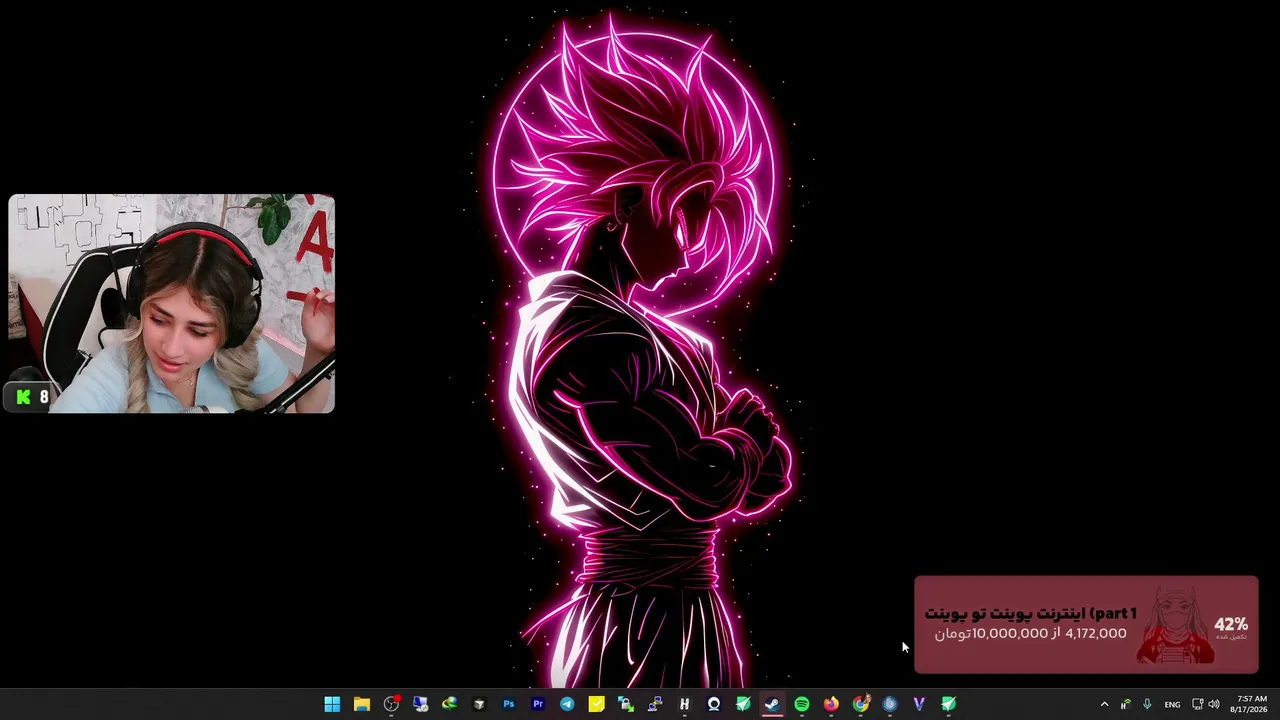Open File Explorer from the taskbar
This screenshot has height=720, width=1280.
click(362, 704)
